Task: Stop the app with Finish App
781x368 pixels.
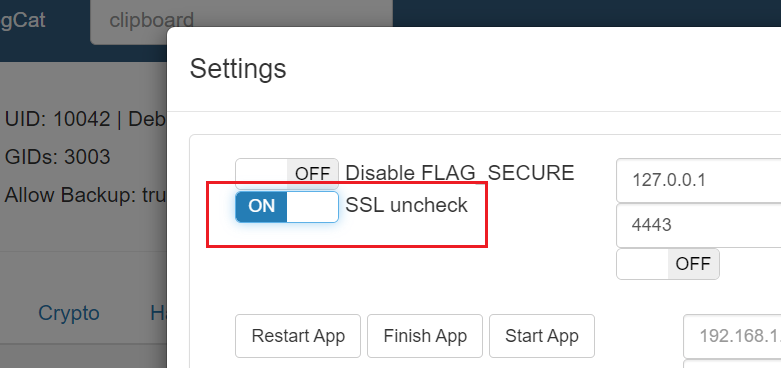Action: (425, 336)
